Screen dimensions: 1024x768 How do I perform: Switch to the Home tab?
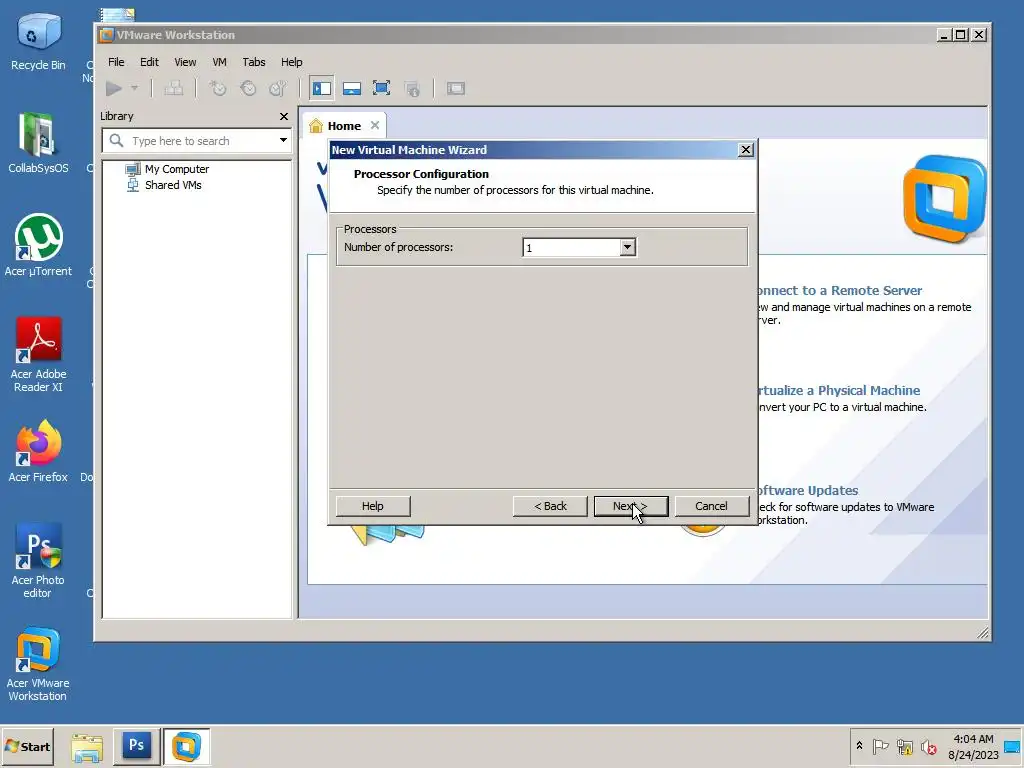(344, 126)
